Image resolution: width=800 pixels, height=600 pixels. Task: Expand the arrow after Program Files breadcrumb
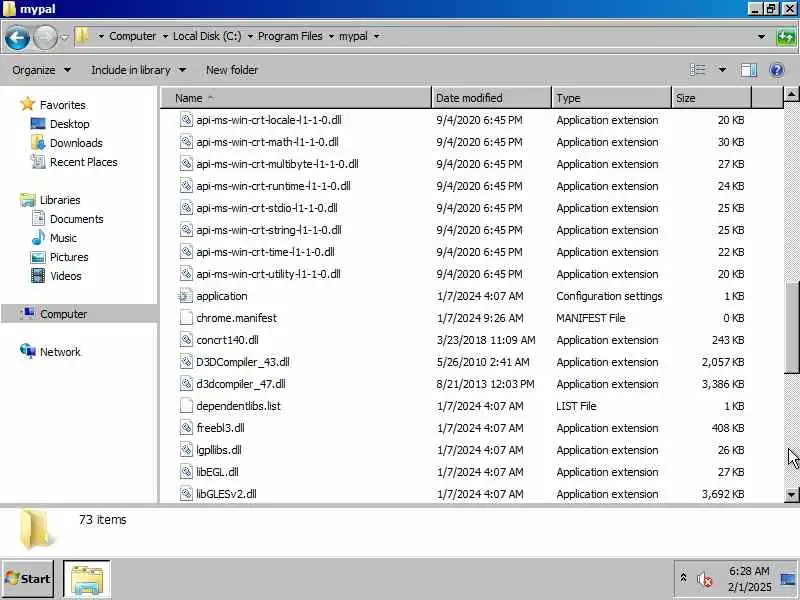point(331,36)
